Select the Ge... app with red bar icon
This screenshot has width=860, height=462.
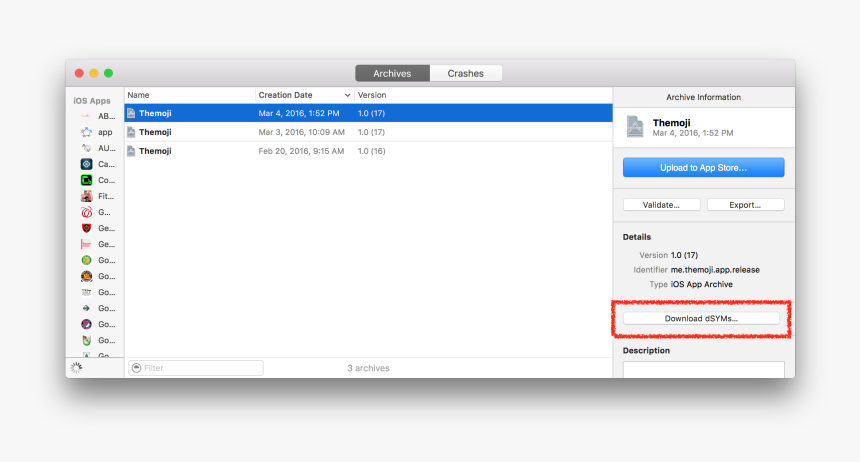coord(97,244)
